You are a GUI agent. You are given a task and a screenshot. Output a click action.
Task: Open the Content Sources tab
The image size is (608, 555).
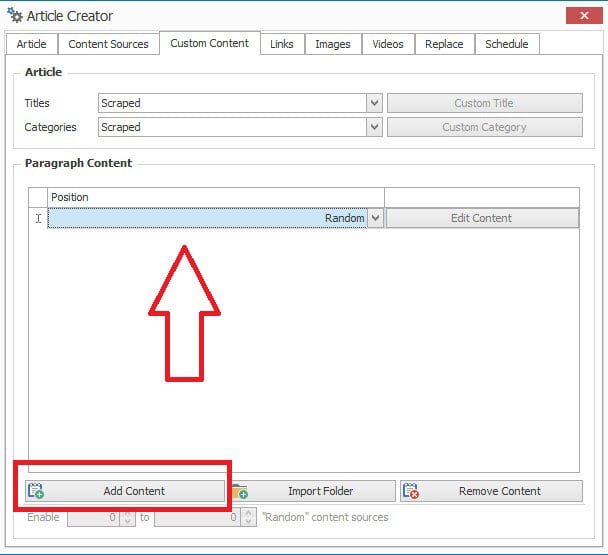109,44
